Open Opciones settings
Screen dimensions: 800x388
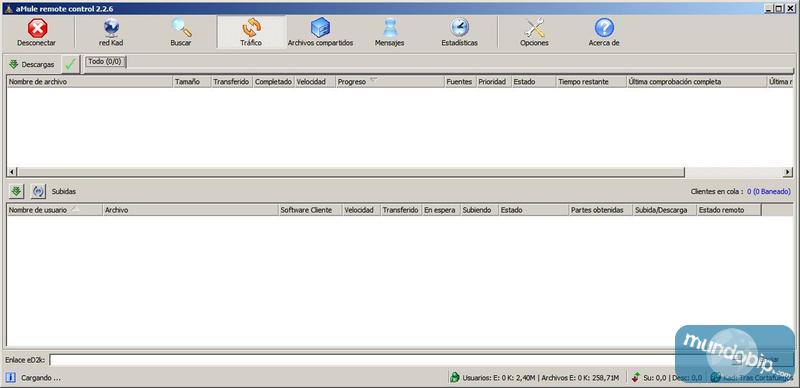coord(534,33)
